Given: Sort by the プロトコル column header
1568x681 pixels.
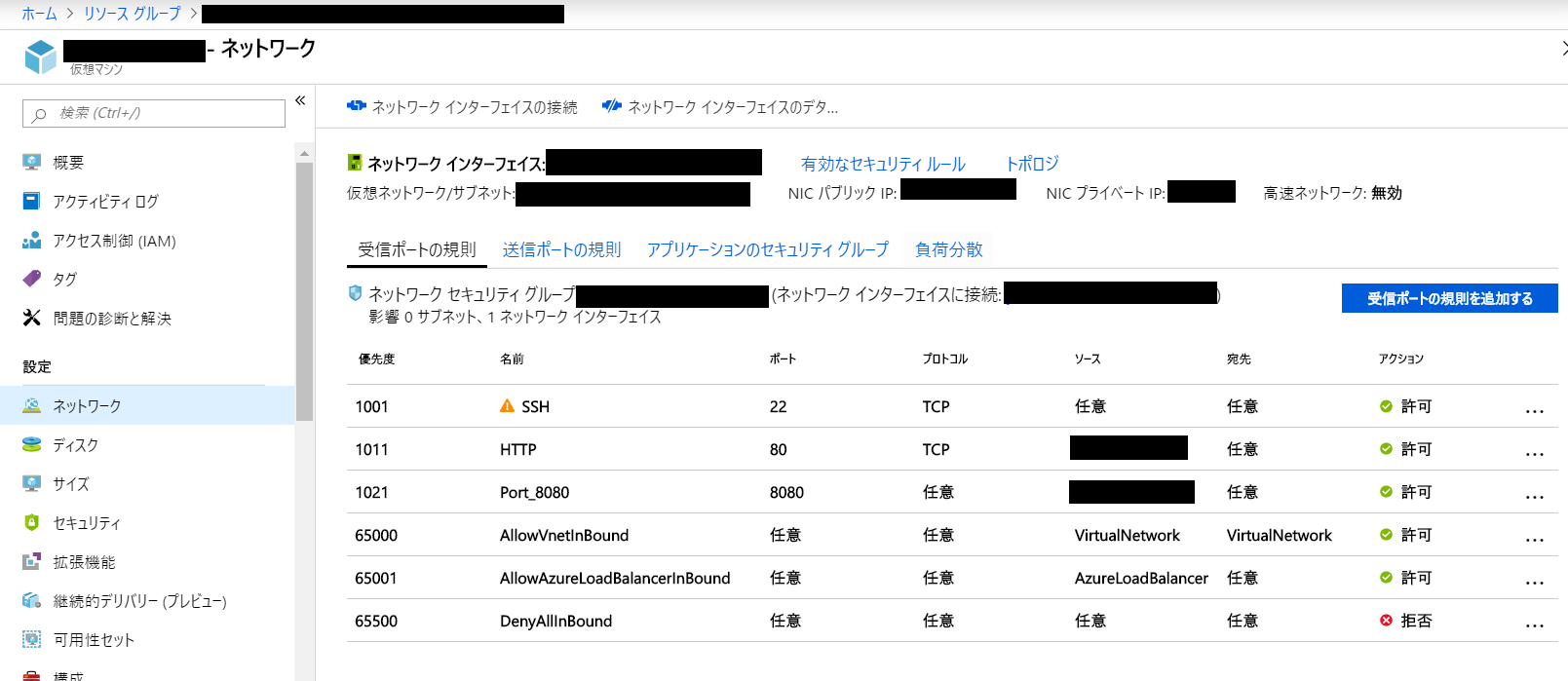Looking at the screenshot, I should pos(945,359).
